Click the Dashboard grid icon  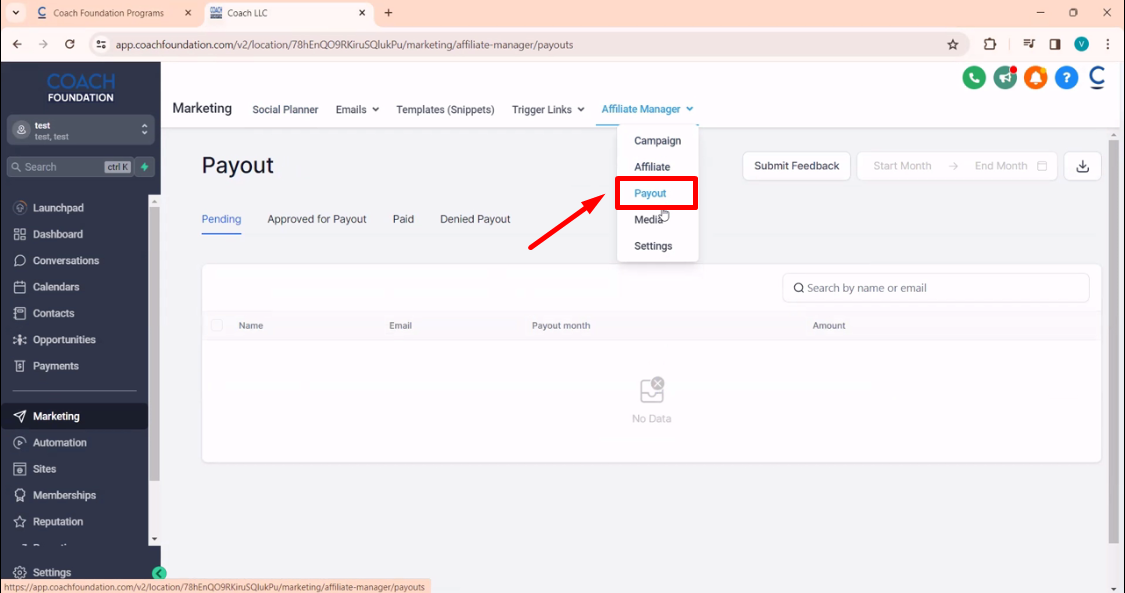(x=20, y=234)
